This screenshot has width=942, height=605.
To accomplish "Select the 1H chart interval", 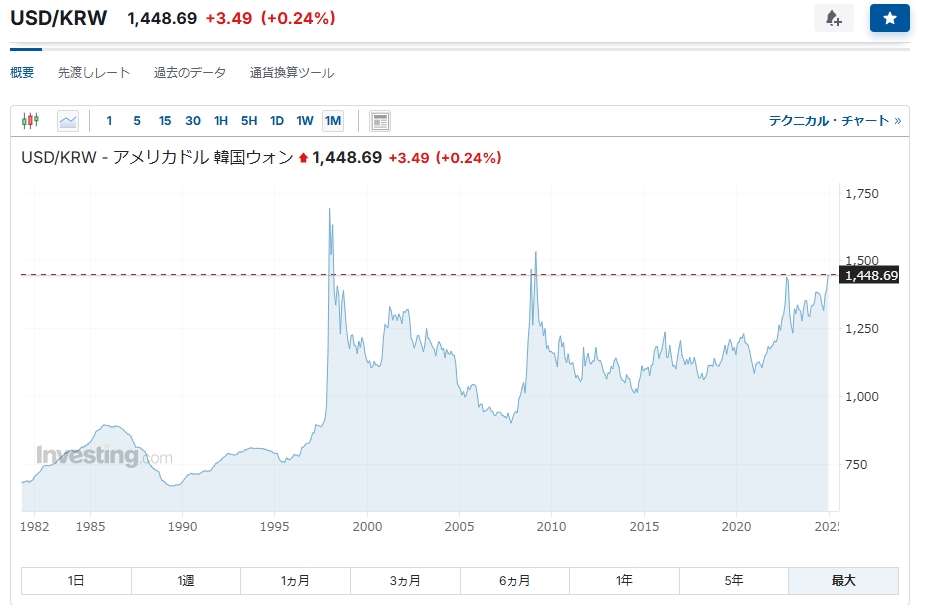I will point(221,121).
